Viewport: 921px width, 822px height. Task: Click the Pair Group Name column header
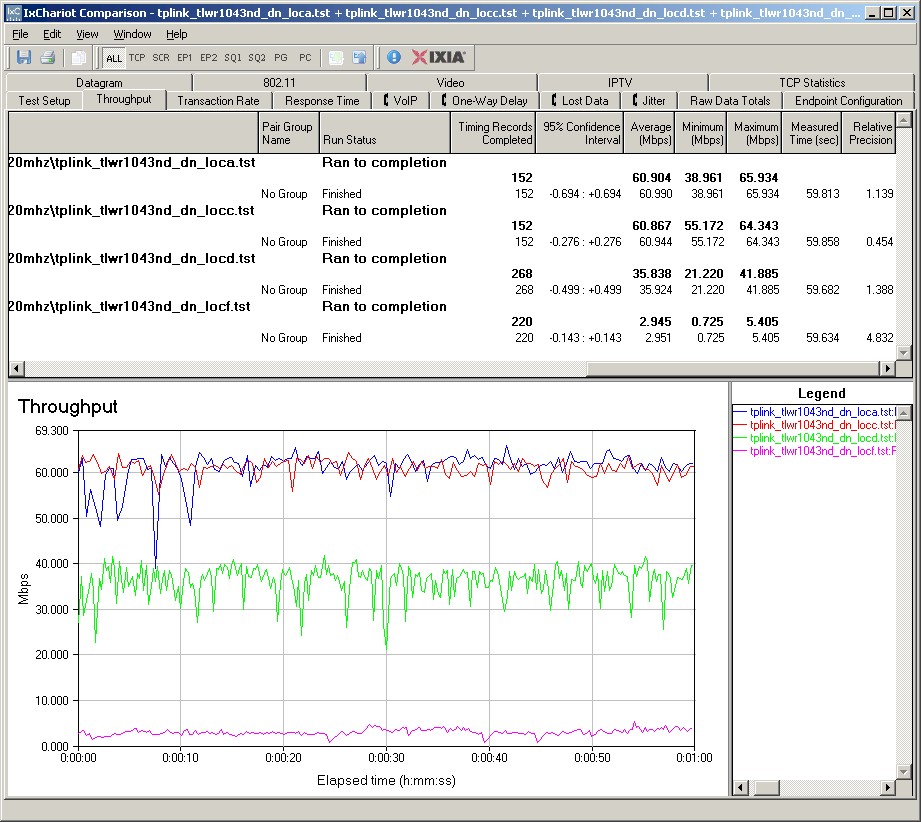(288, 133)
